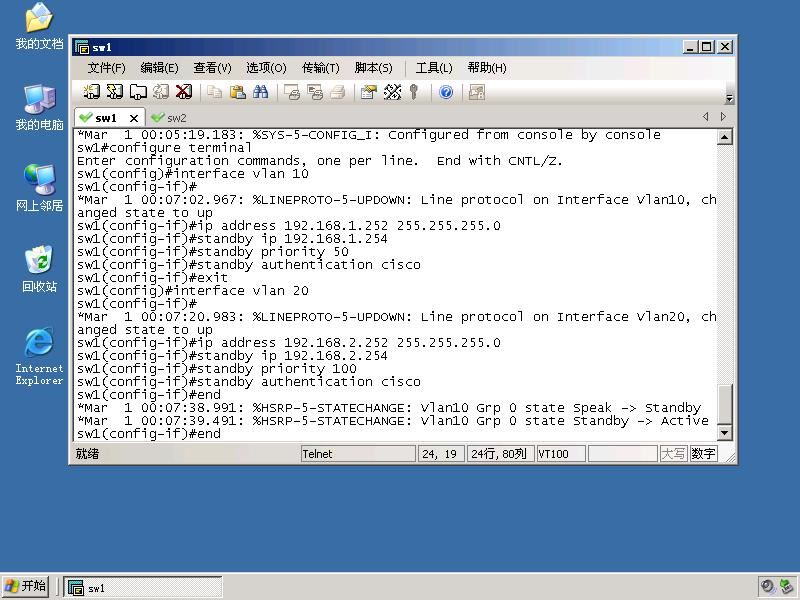Click the terminal scrollbar down arrow
The image size is (800, 600).
tap(725, 433)
